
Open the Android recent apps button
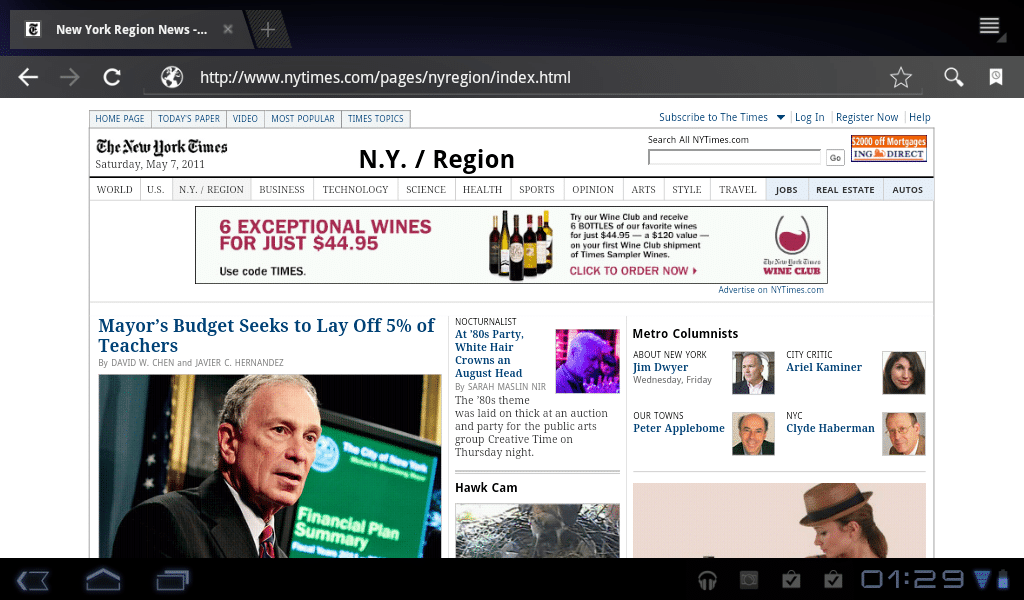pyautogui.click(x=172, y=580)
